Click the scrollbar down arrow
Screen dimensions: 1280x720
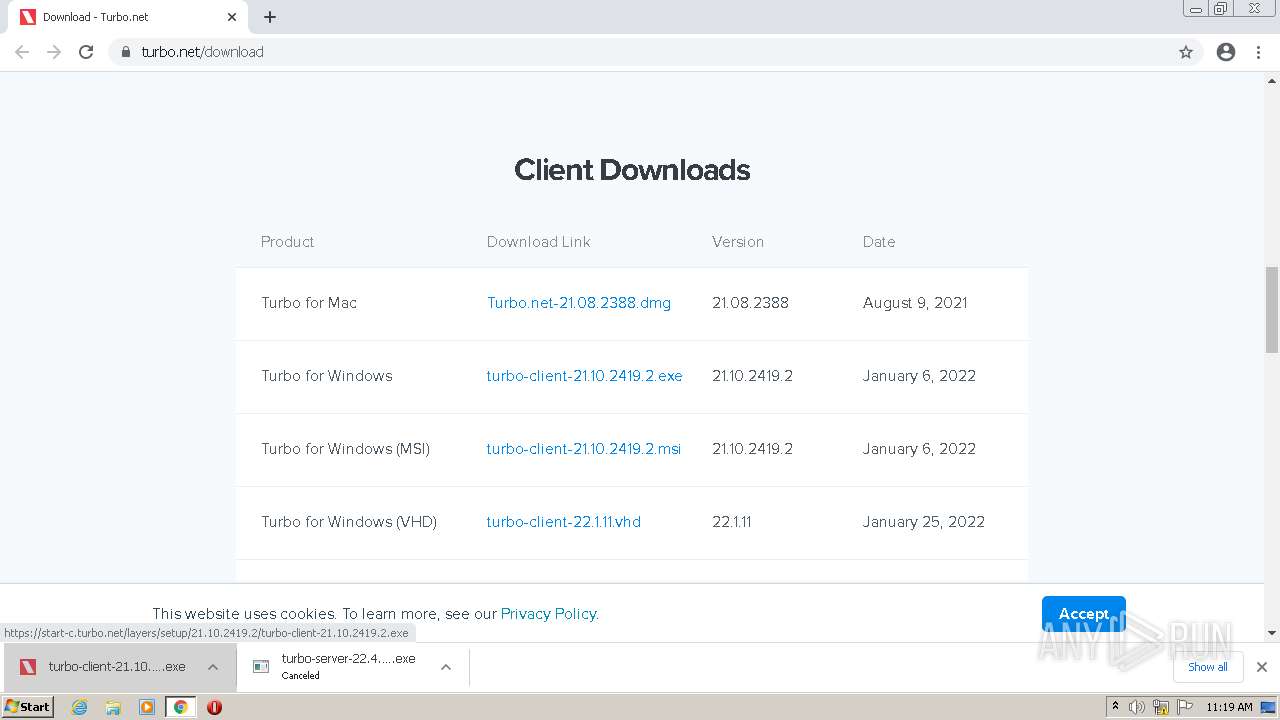coord(1272,633)
